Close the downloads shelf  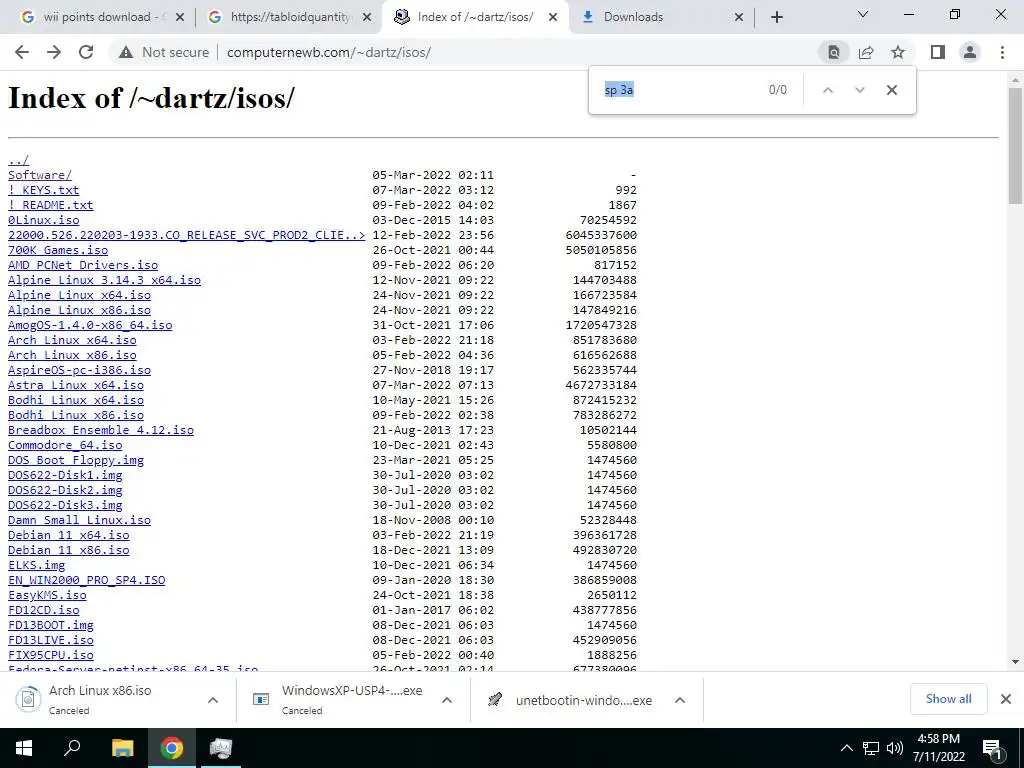click(1006, 699)
